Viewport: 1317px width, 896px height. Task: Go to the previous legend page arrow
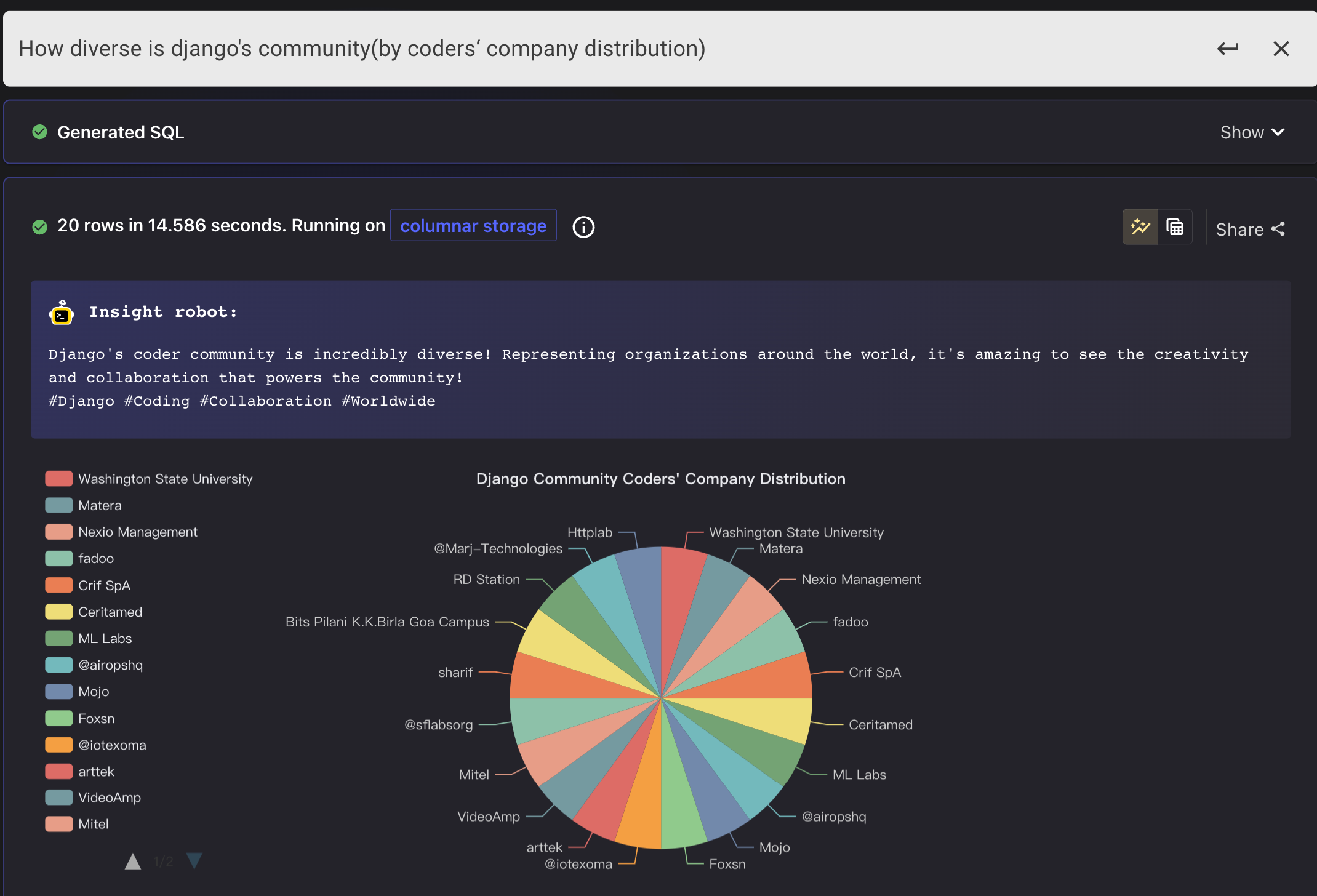133,861
